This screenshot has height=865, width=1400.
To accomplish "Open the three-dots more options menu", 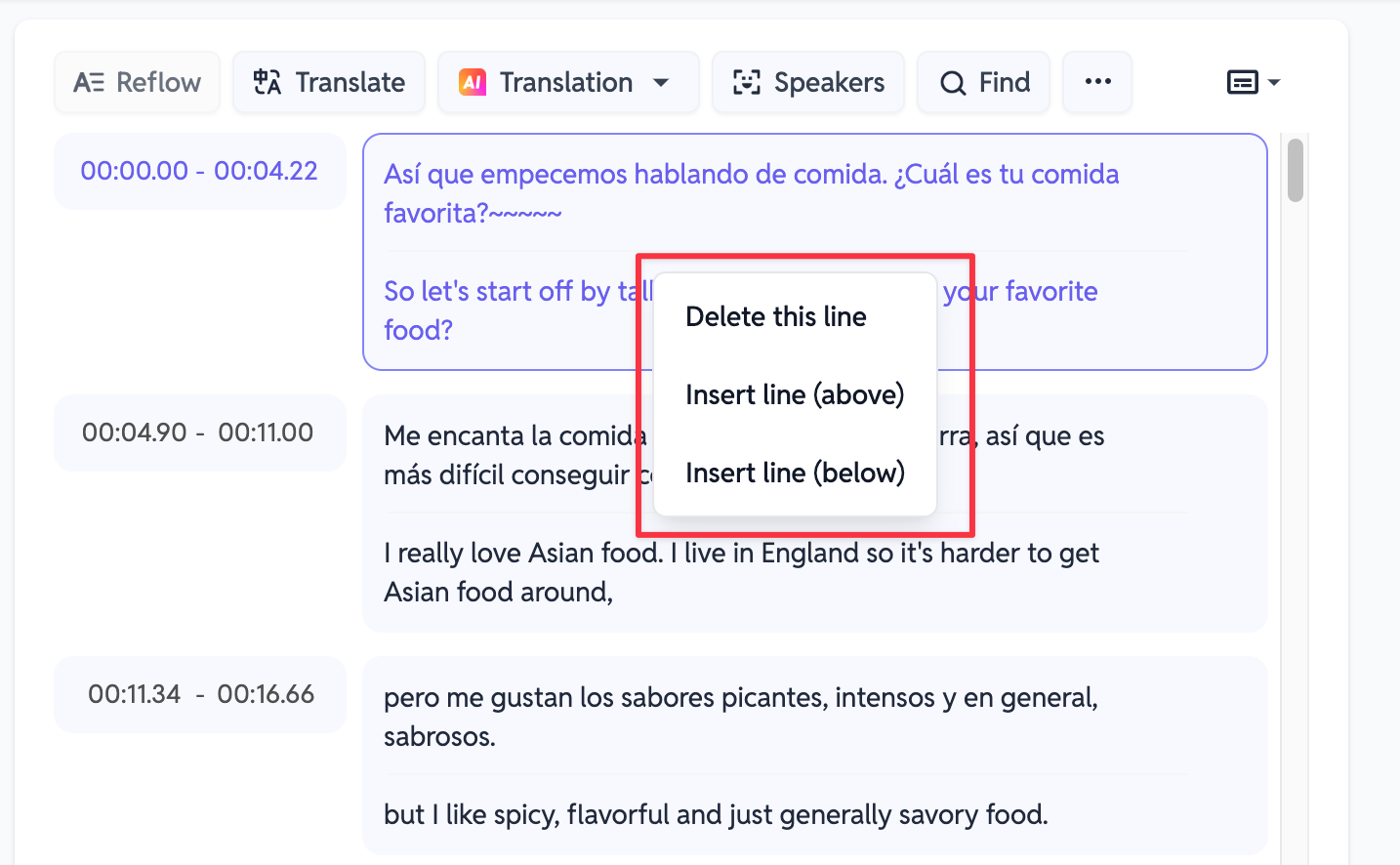I will click(x=1097, y=82).
